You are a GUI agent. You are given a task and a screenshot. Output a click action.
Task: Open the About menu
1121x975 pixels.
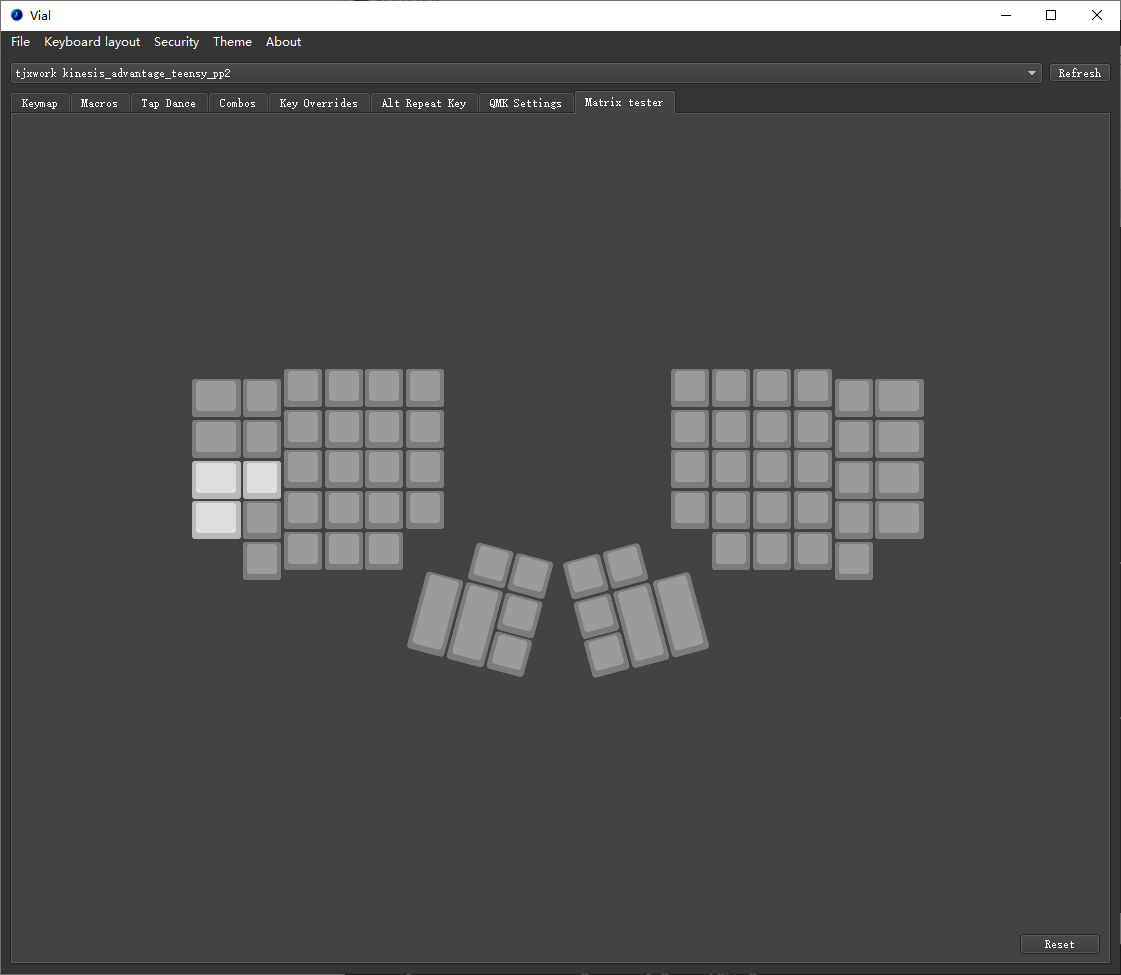click(x=283, y=42)
